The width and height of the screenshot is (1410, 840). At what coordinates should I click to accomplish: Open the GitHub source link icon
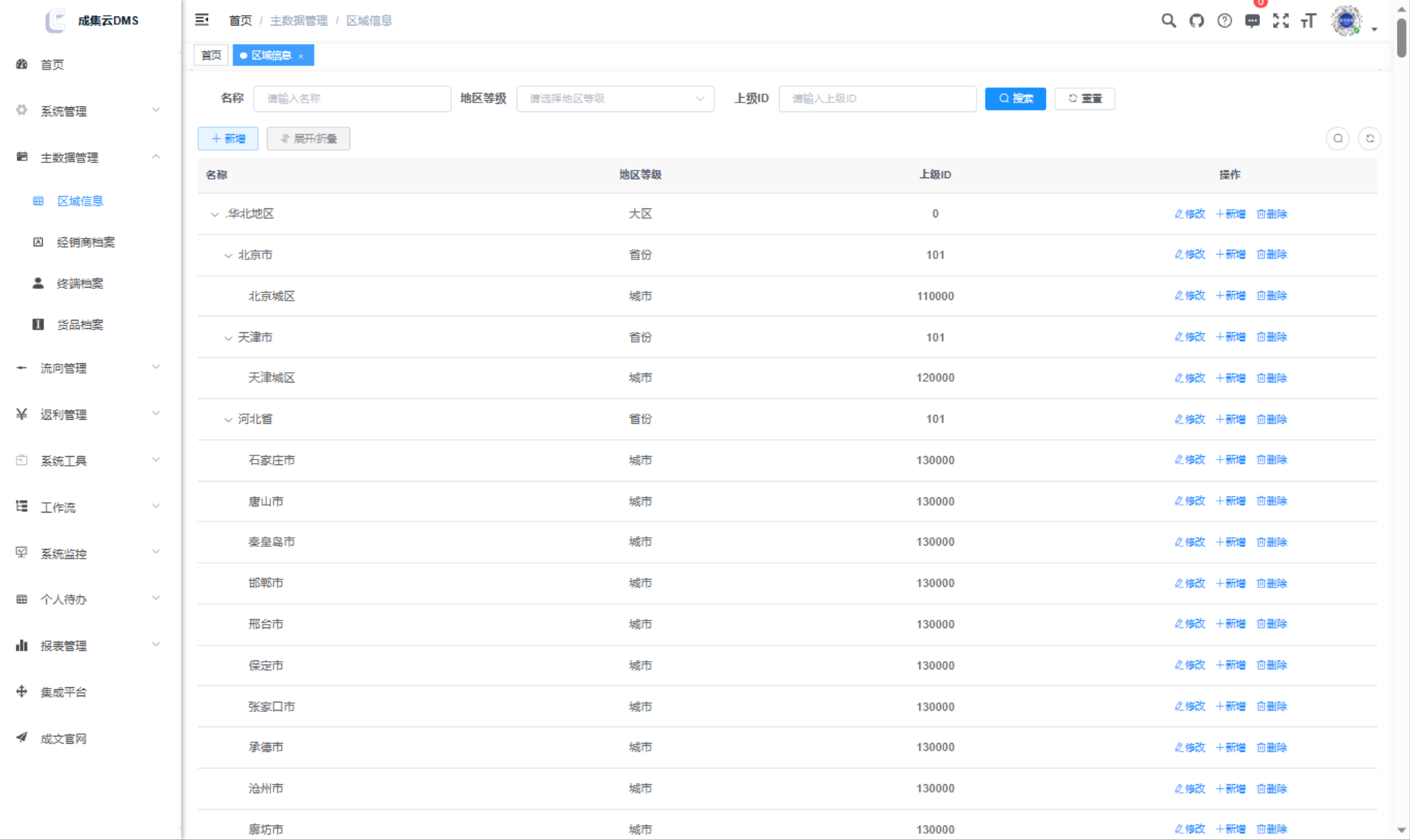pyautogui.click(x=1196, y=21)
